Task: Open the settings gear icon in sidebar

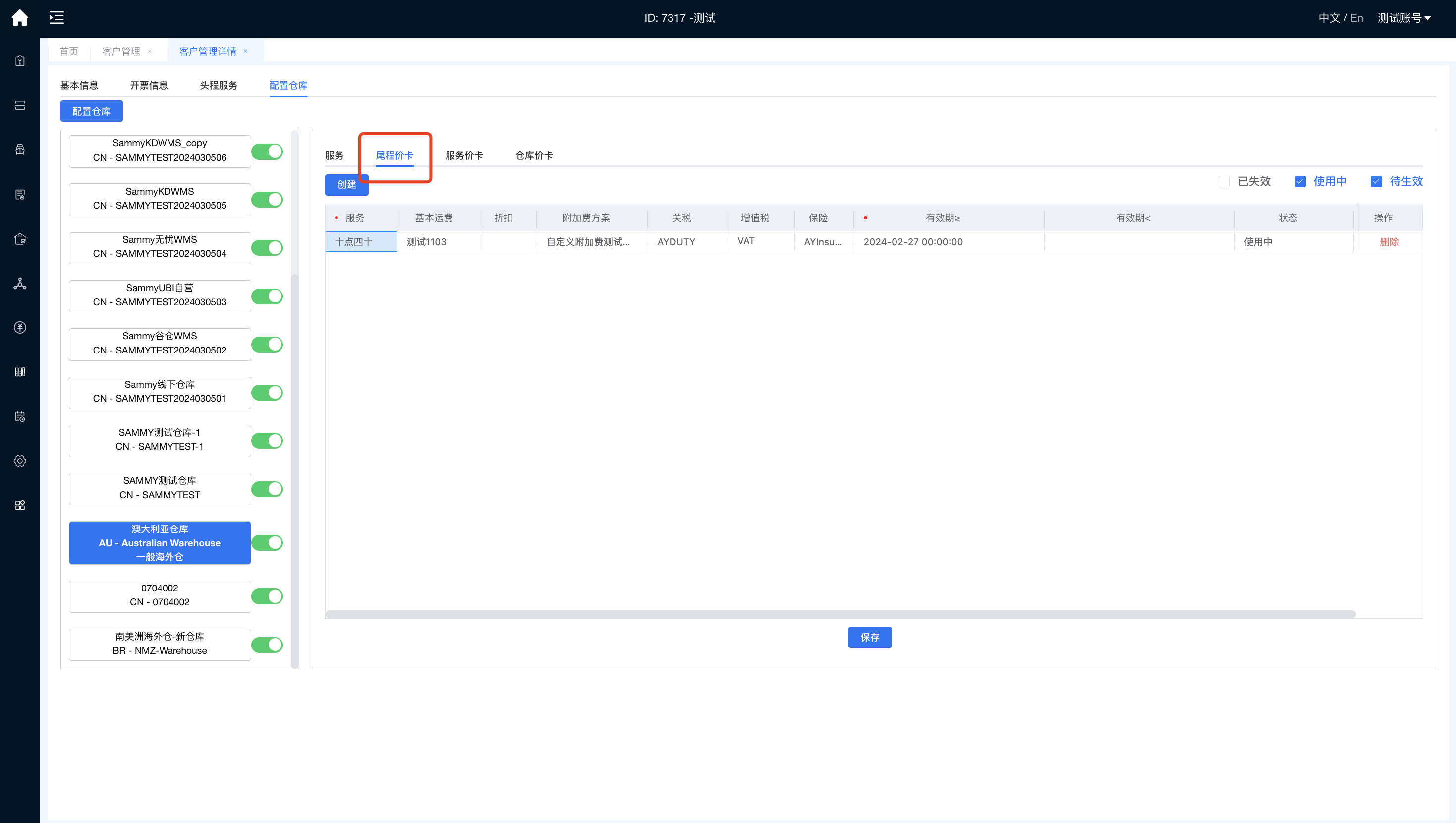Action: pyautogui.click(x=20, y=461)
